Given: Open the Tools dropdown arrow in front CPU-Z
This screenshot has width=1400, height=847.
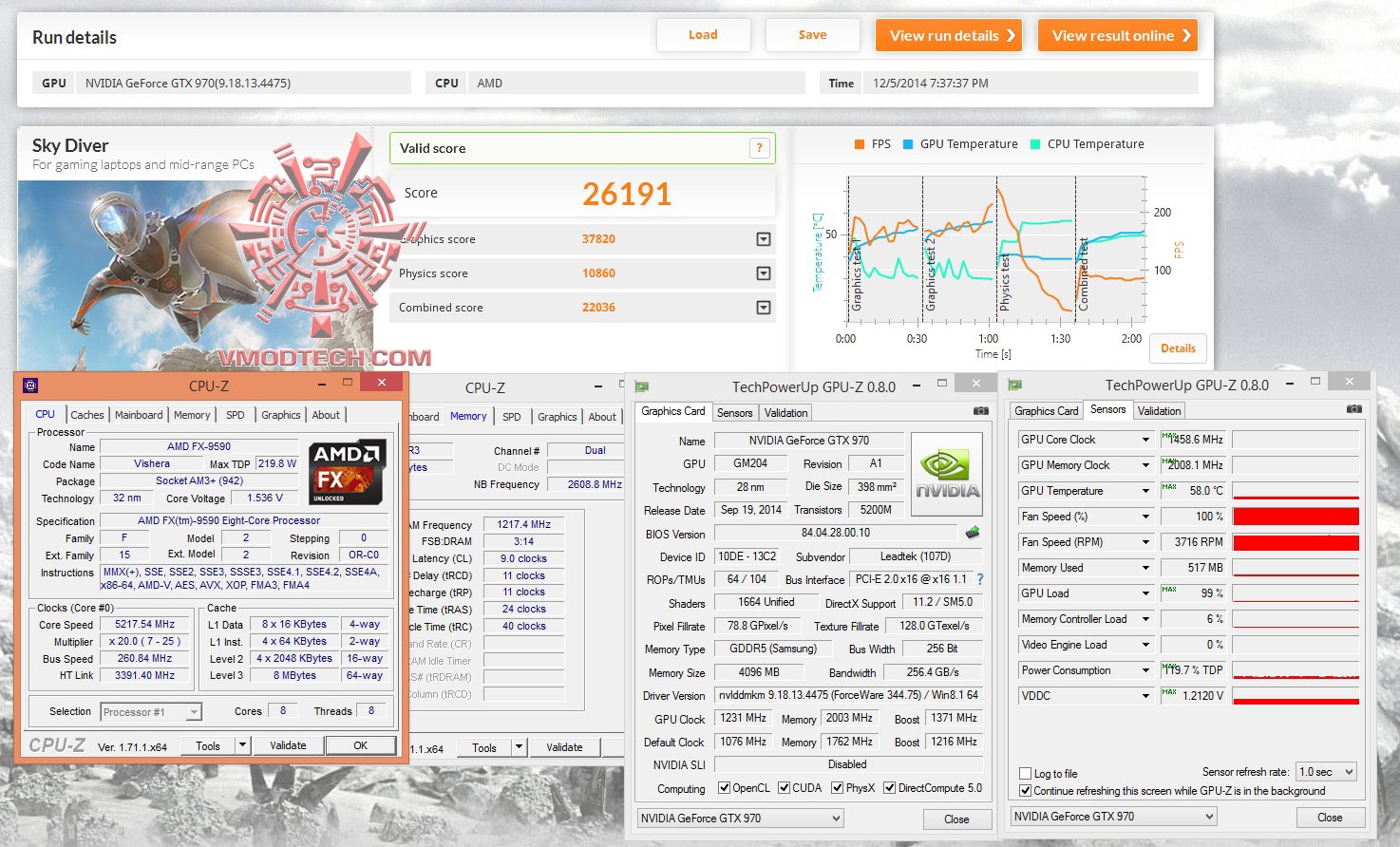Looking at the screenshot, I should pyautogui.click(x=243, y=745).
